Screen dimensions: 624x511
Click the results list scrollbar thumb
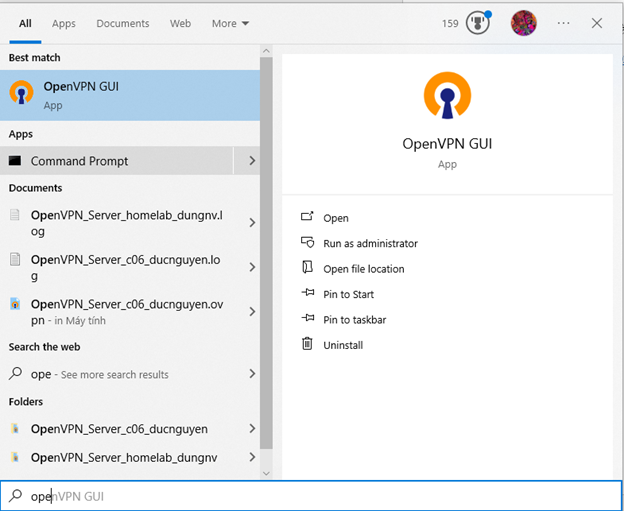coord(266,253)
